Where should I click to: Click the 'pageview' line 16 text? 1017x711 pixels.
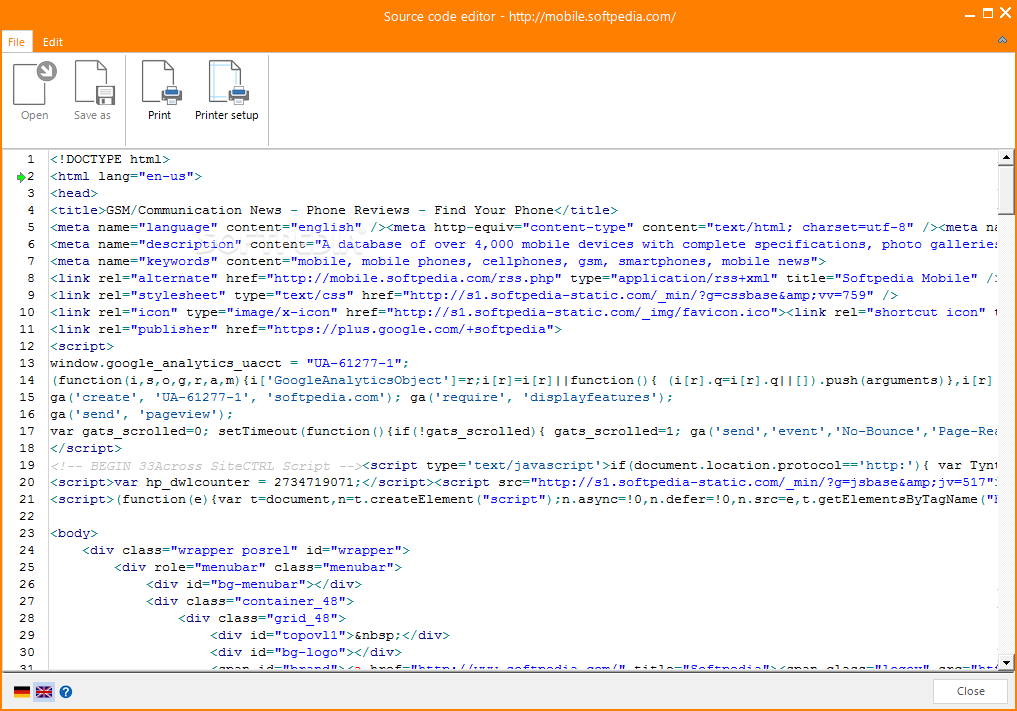pos(141,414)
